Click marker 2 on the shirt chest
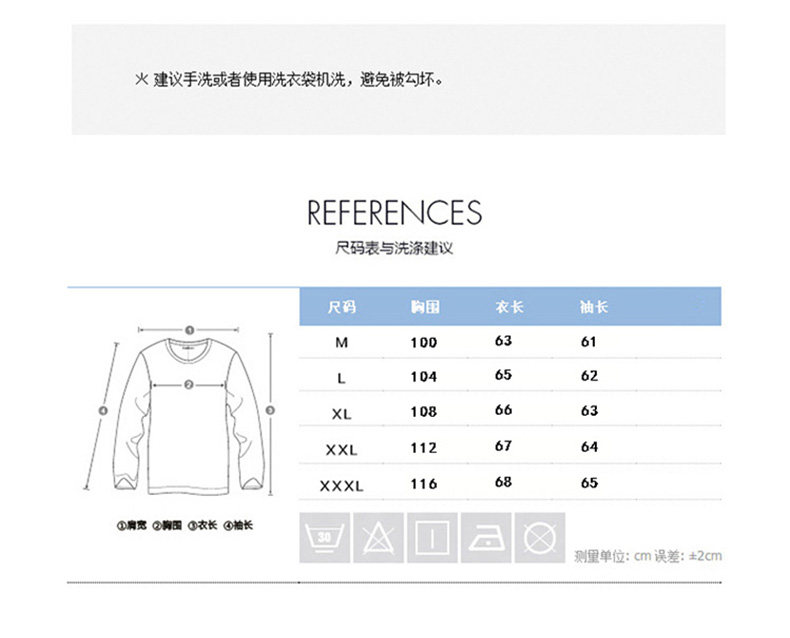The image size is (790, 638). coord(188,385)
